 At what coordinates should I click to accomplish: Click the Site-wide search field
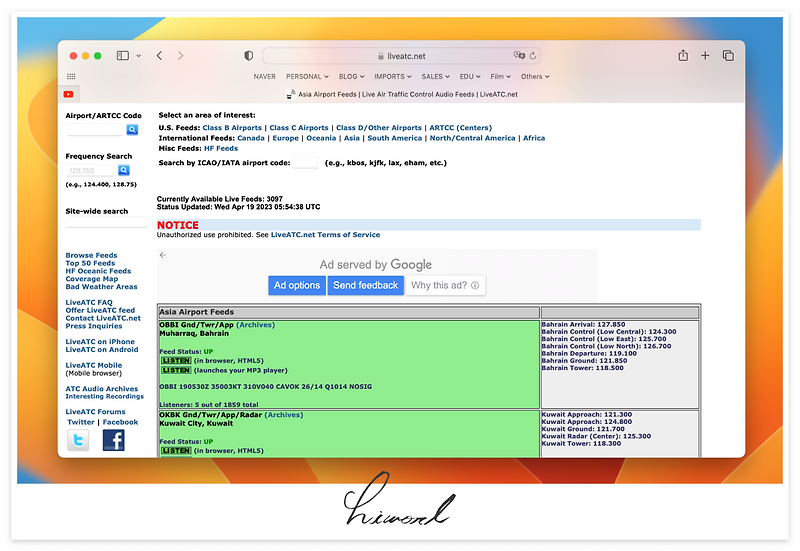[x=106, y=222]
